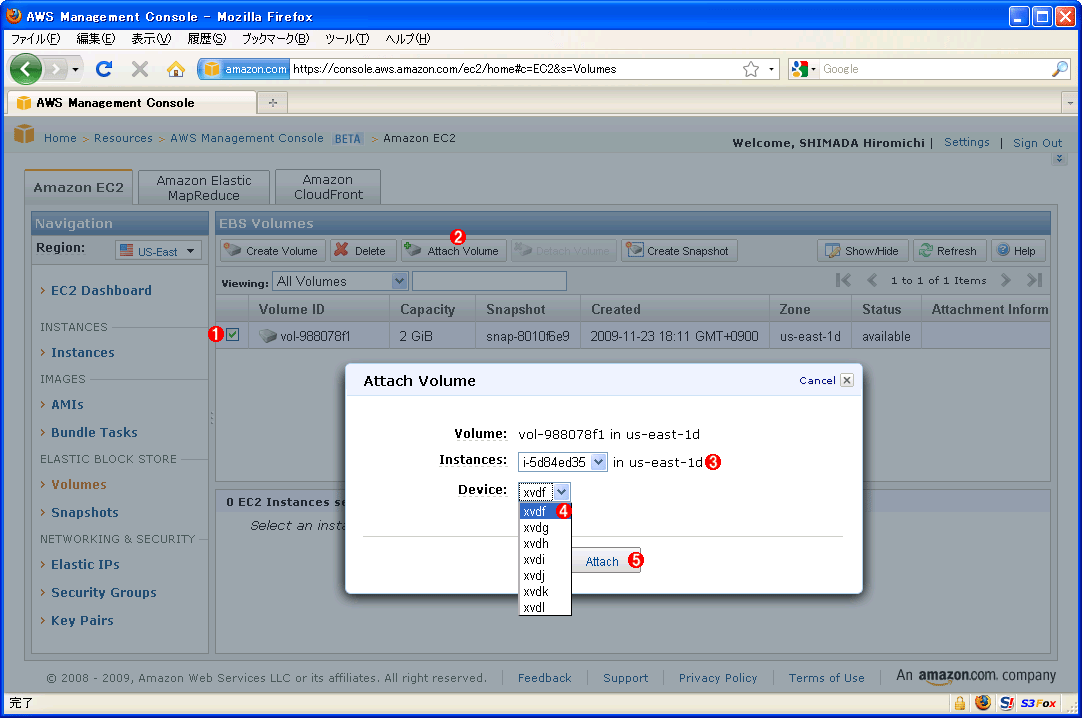Open the 編集(E) menu
Viewport: 1082px width, 718px height.
pos(96,39)
